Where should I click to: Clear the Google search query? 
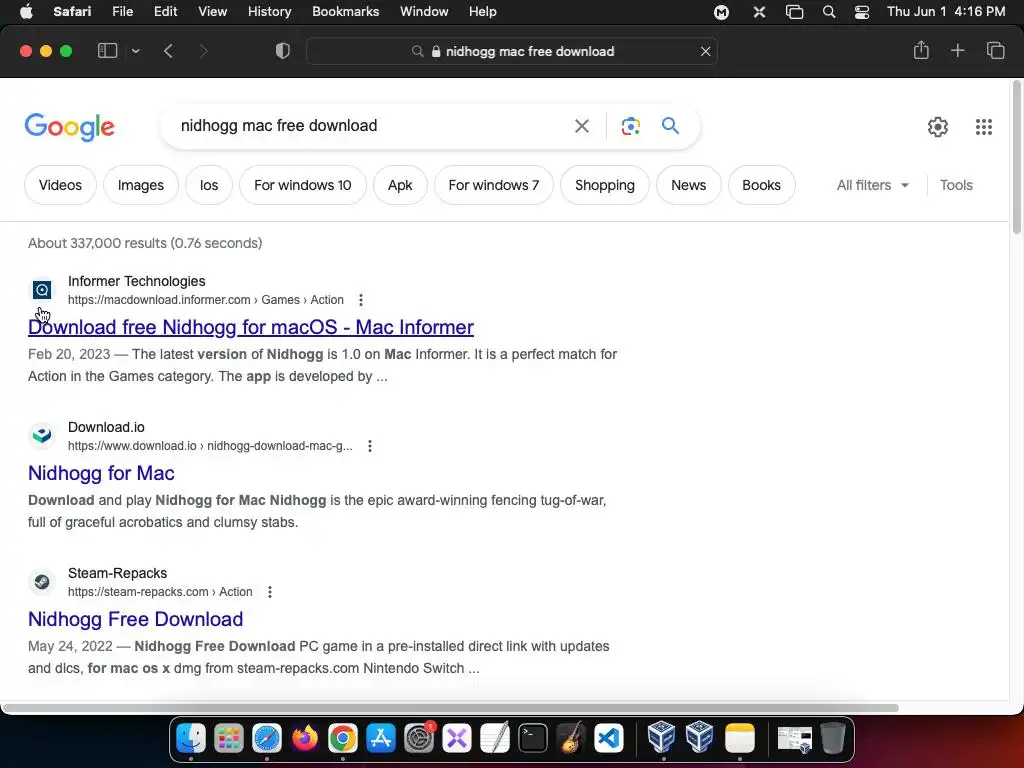(x=581, y=126)
